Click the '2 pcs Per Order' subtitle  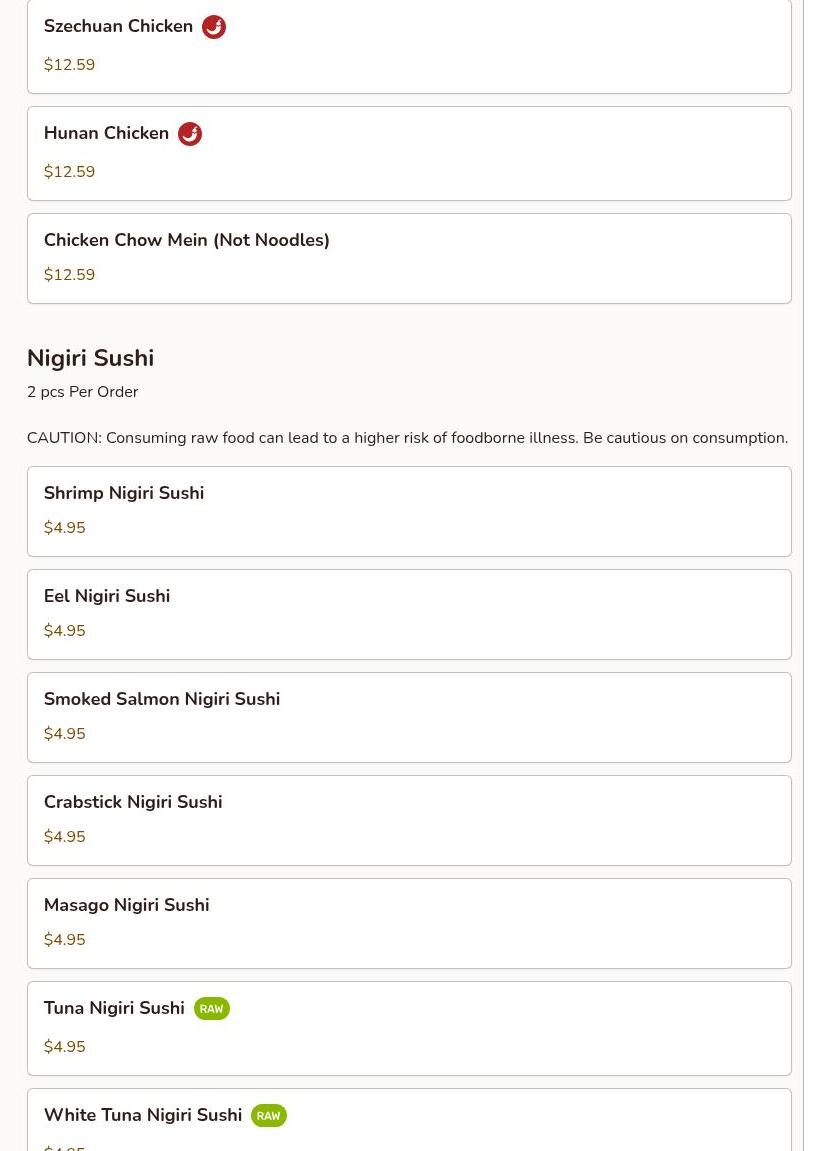[x=82, y=392]
